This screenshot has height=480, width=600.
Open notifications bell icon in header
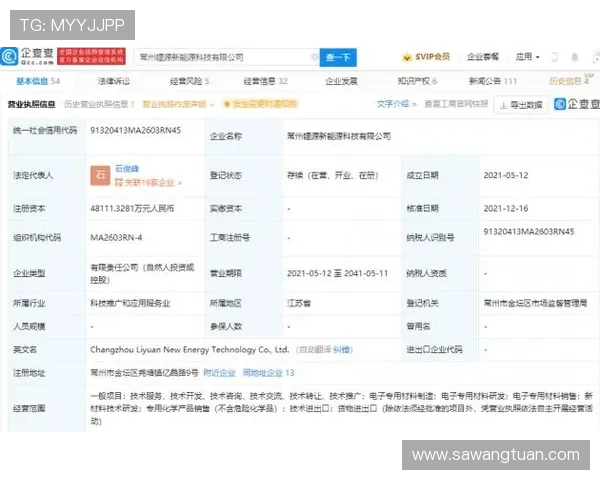(574, 57)
